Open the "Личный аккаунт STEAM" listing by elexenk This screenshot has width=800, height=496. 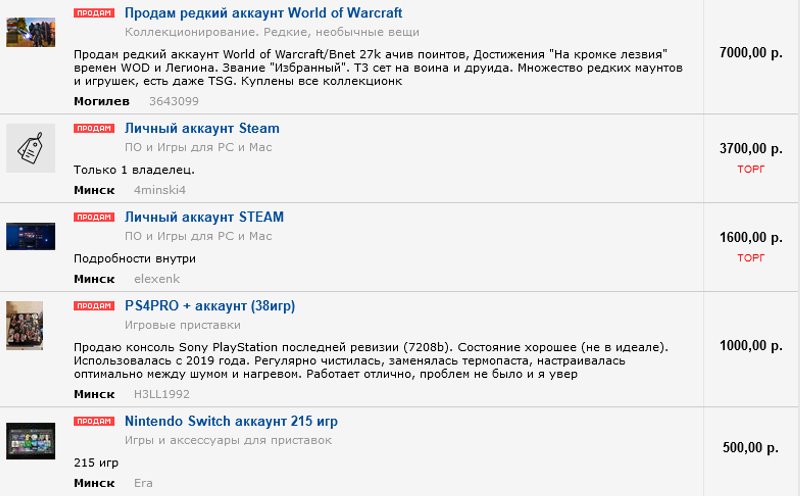tap(204, 217)
